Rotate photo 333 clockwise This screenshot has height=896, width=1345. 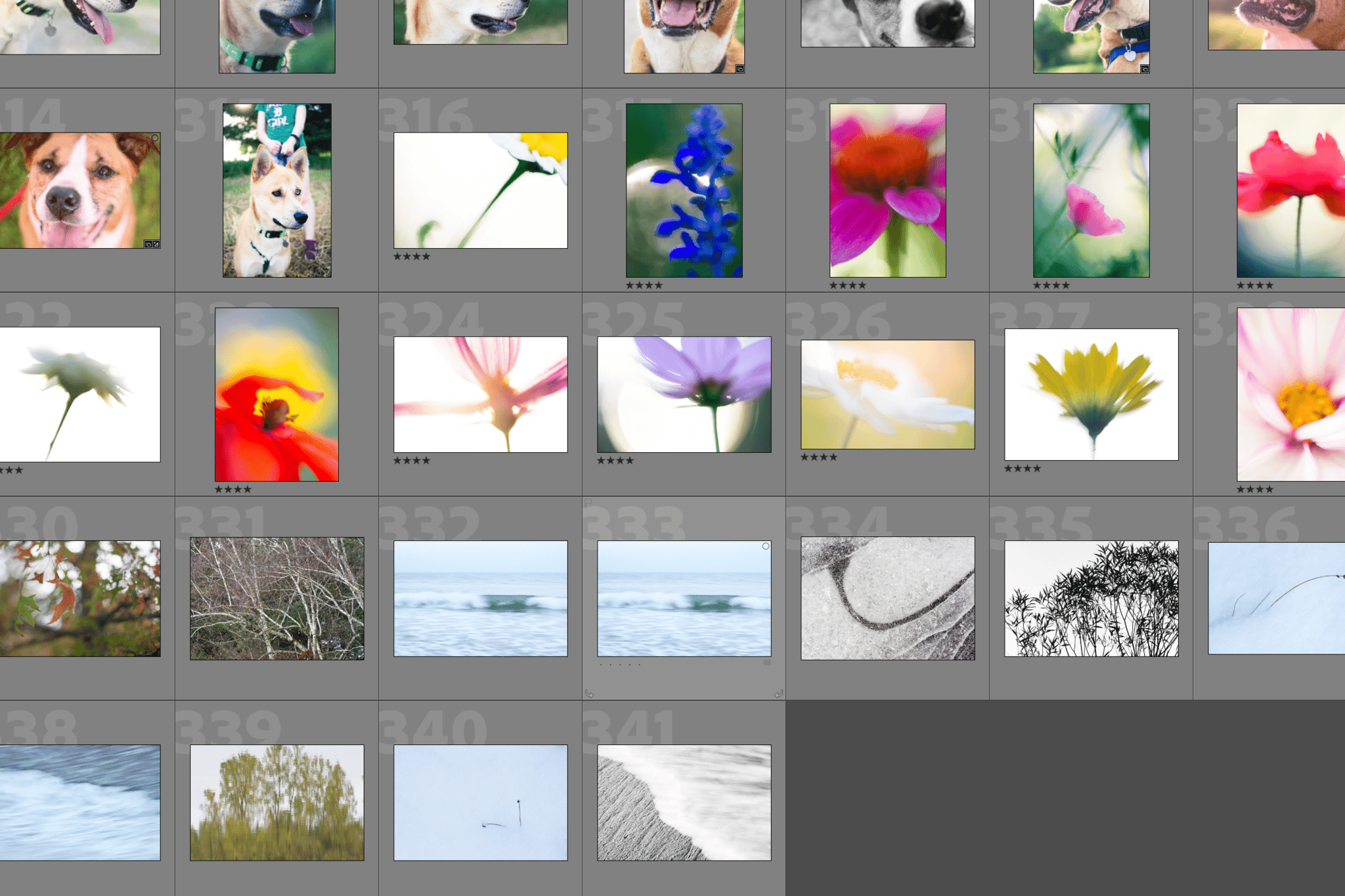778,694
